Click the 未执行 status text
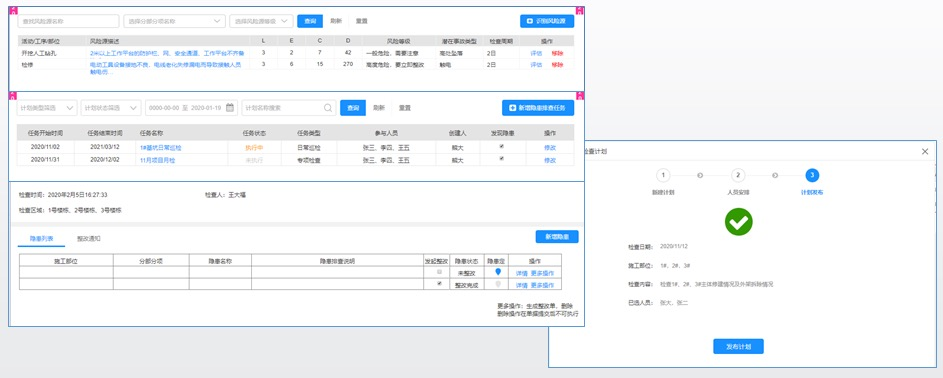Screen dimensions: 943x378 coord(255,160)
